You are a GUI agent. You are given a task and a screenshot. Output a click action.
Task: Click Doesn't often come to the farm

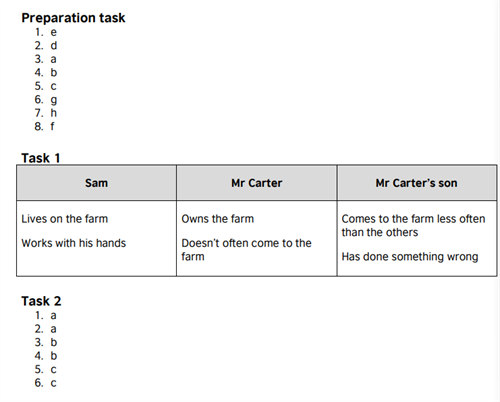point(246,250)
